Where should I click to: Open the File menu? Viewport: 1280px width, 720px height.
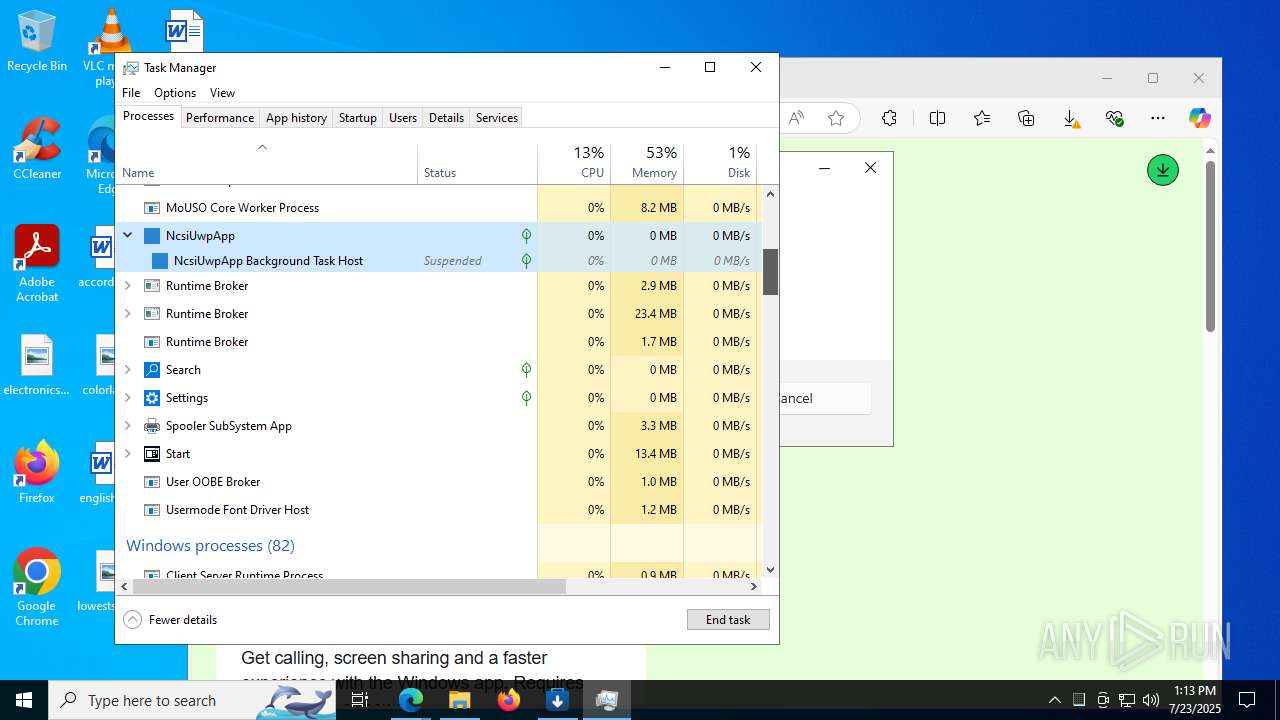[131, 93]
